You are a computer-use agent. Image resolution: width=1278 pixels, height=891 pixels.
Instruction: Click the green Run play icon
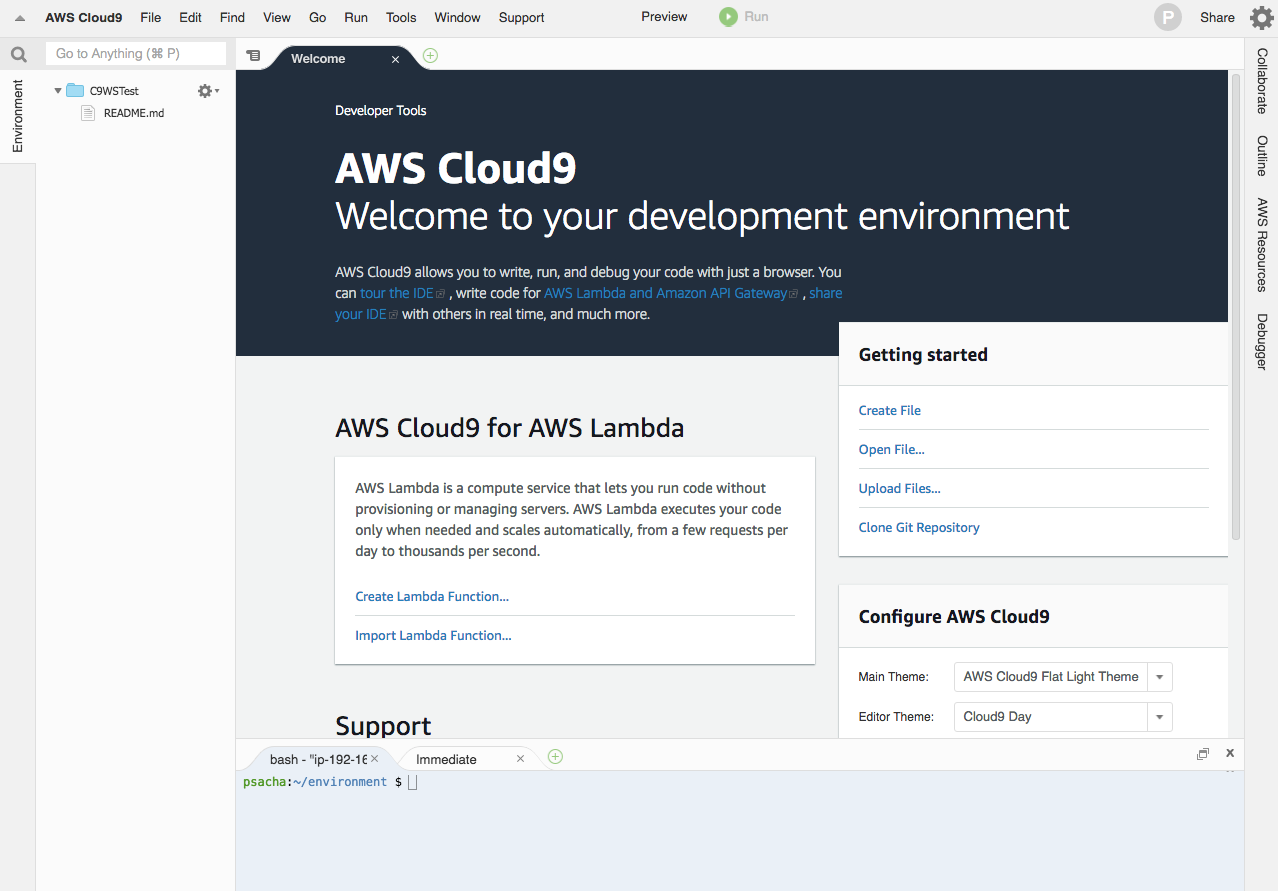coord(728,17)
